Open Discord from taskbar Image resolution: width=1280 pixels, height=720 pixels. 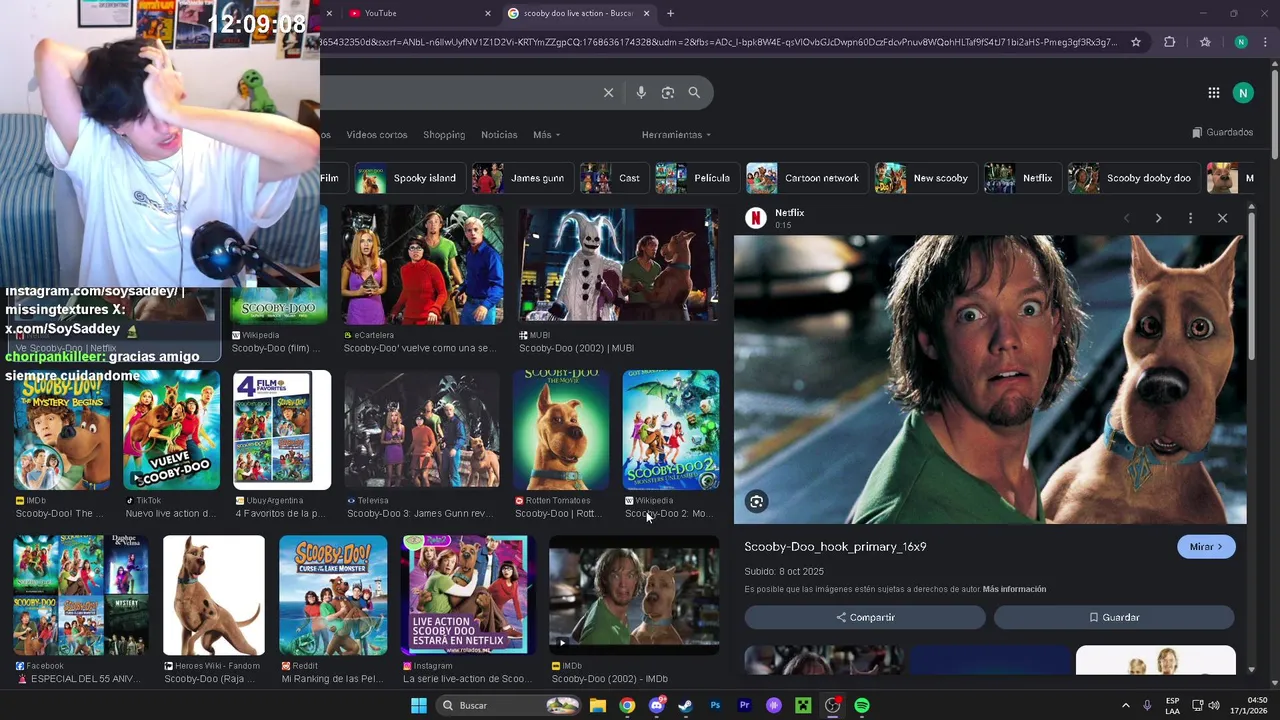[x=656, y=706]
